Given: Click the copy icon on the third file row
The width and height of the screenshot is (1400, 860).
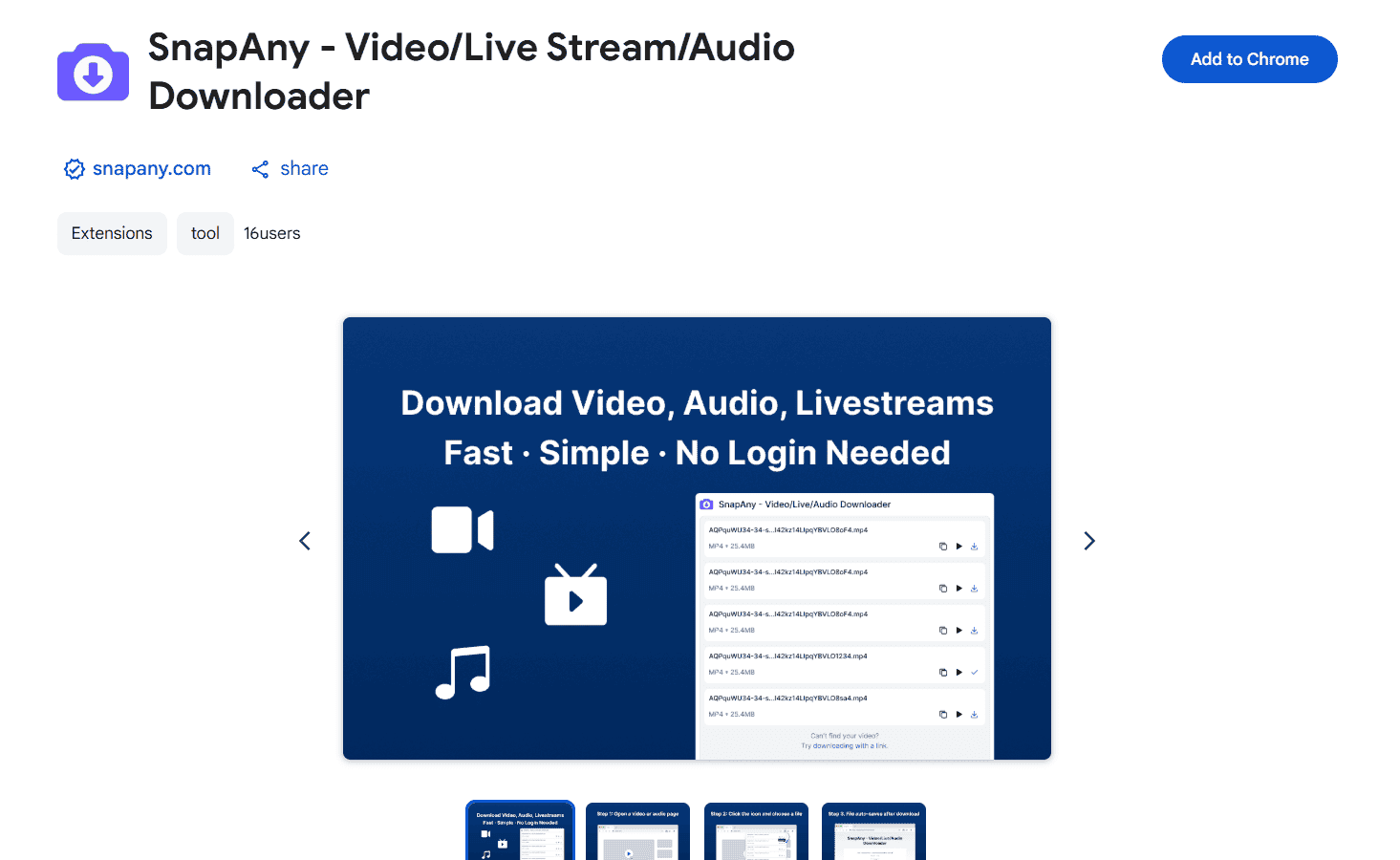Looking at the screenshot, I should [x=943, y=631].
